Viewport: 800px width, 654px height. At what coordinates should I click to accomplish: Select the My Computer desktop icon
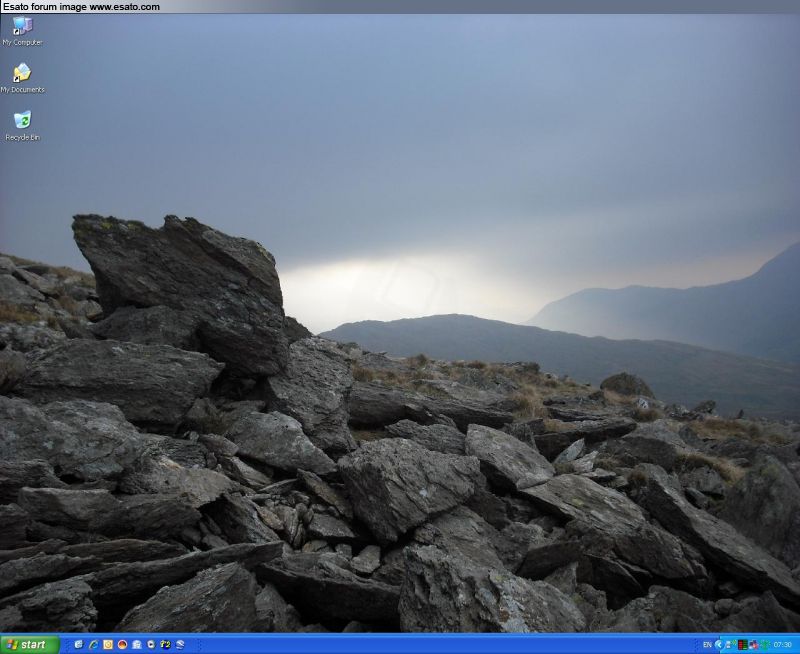point(22,27)
